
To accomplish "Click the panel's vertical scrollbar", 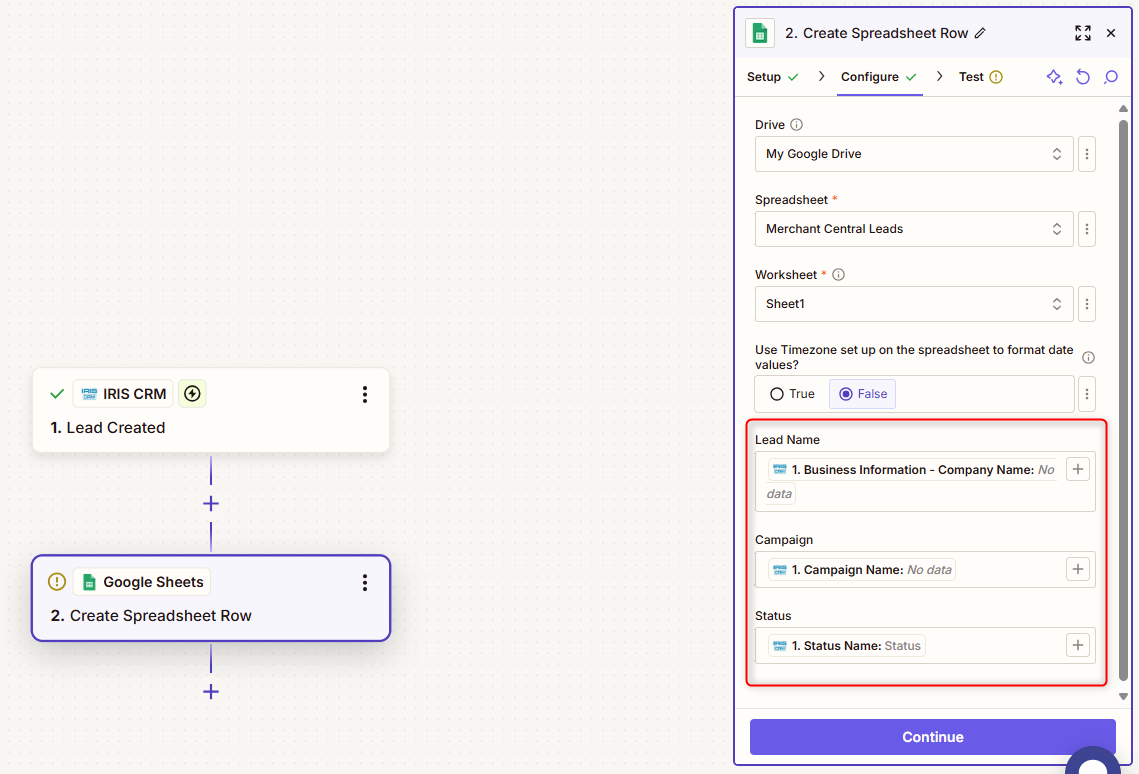I will [1123, 400].
